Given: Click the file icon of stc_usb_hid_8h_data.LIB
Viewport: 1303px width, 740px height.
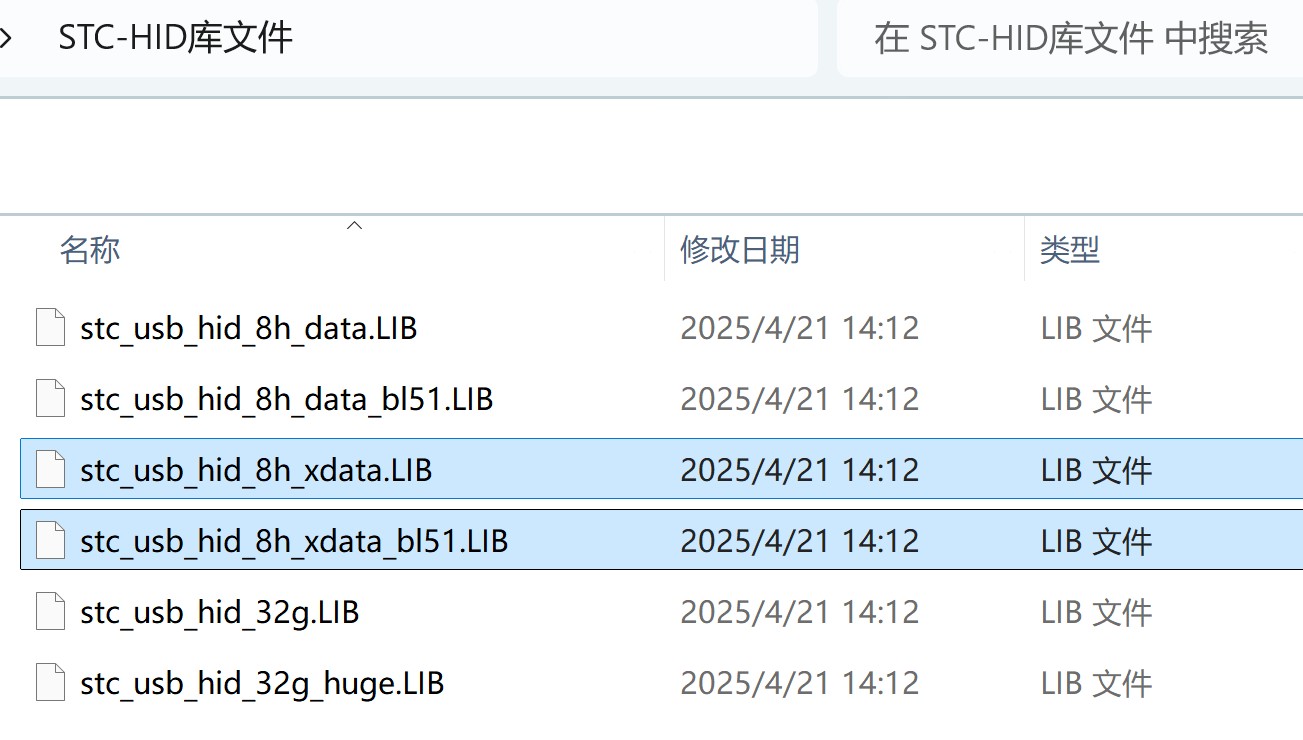Looking at the screenshot, I should [51, 328].
